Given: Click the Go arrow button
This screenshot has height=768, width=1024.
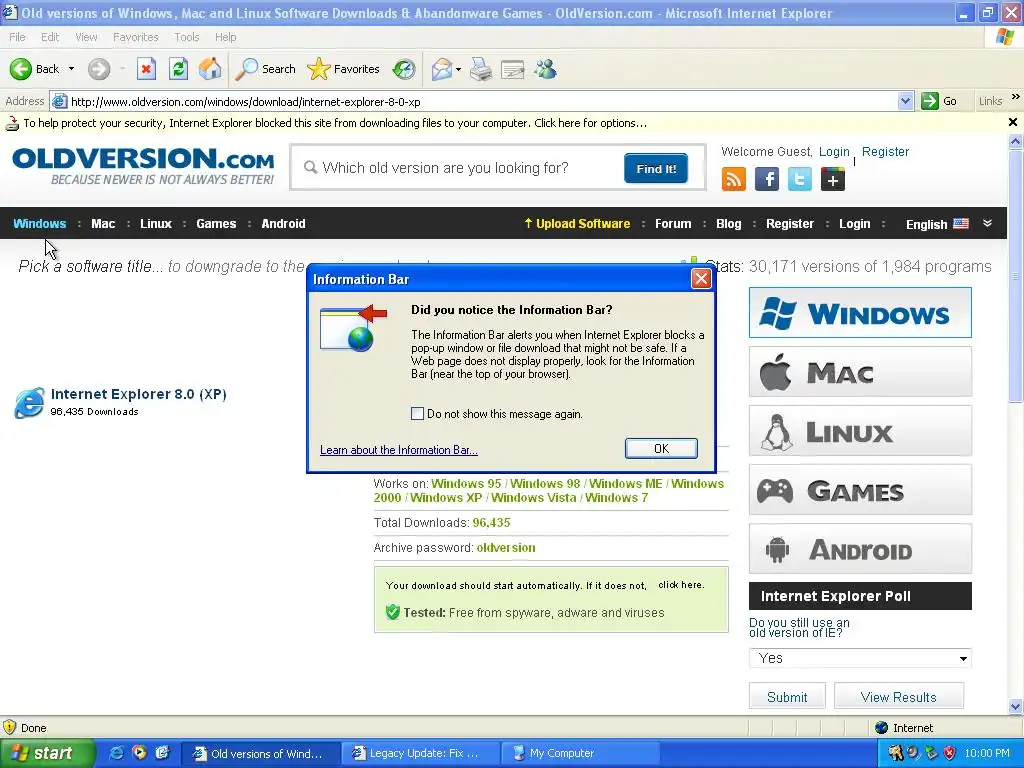Looking at the screenshot, I should click(939, 101).
